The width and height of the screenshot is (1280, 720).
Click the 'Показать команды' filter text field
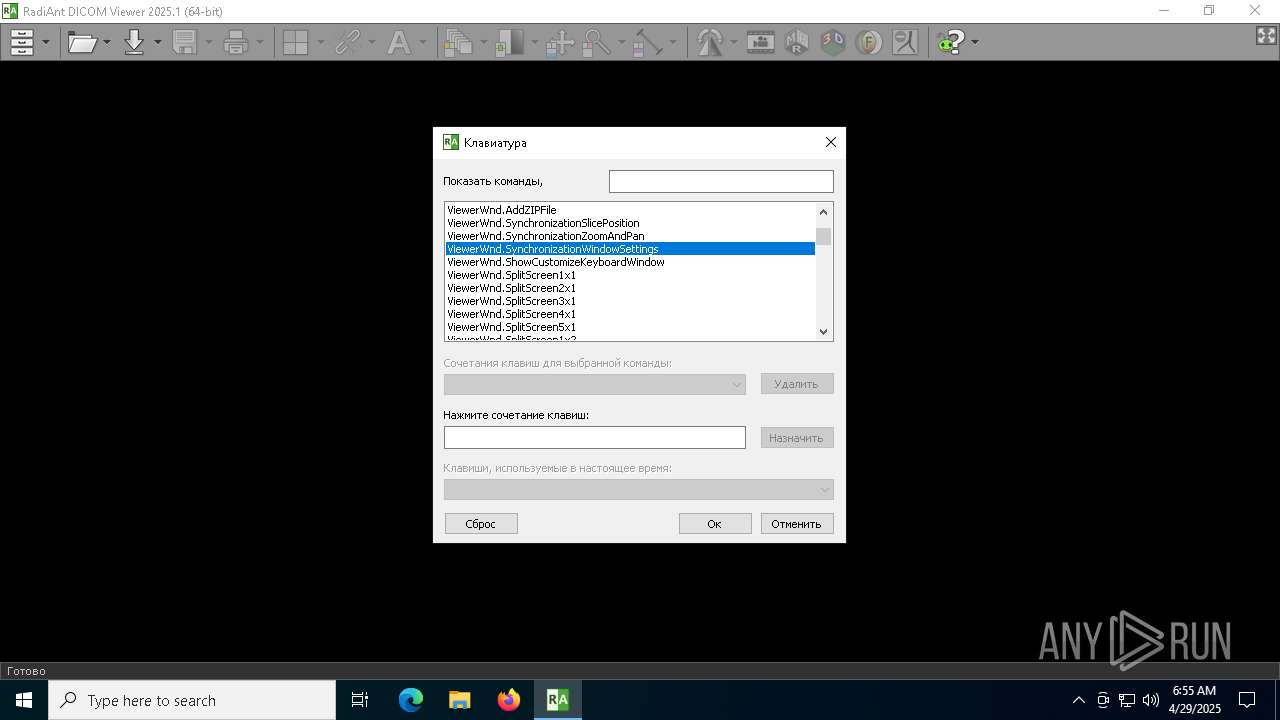[x=721, y=181]
